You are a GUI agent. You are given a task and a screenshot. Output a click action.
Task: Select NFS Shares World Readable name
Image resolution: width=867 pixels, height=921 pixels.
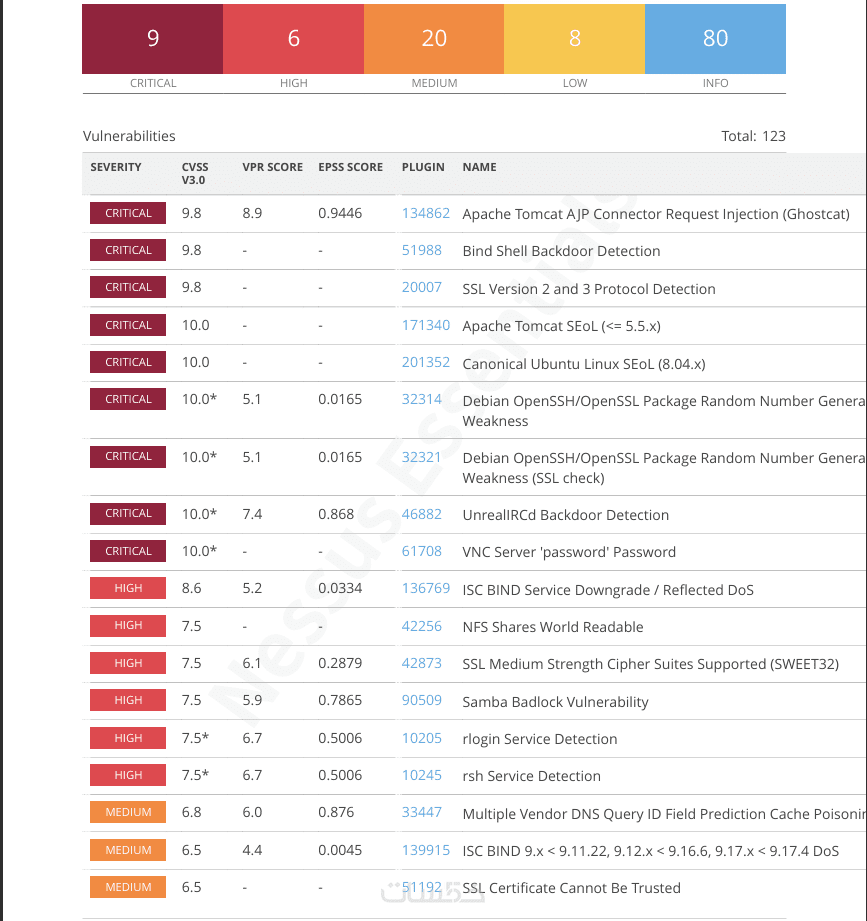coord(553,627)
